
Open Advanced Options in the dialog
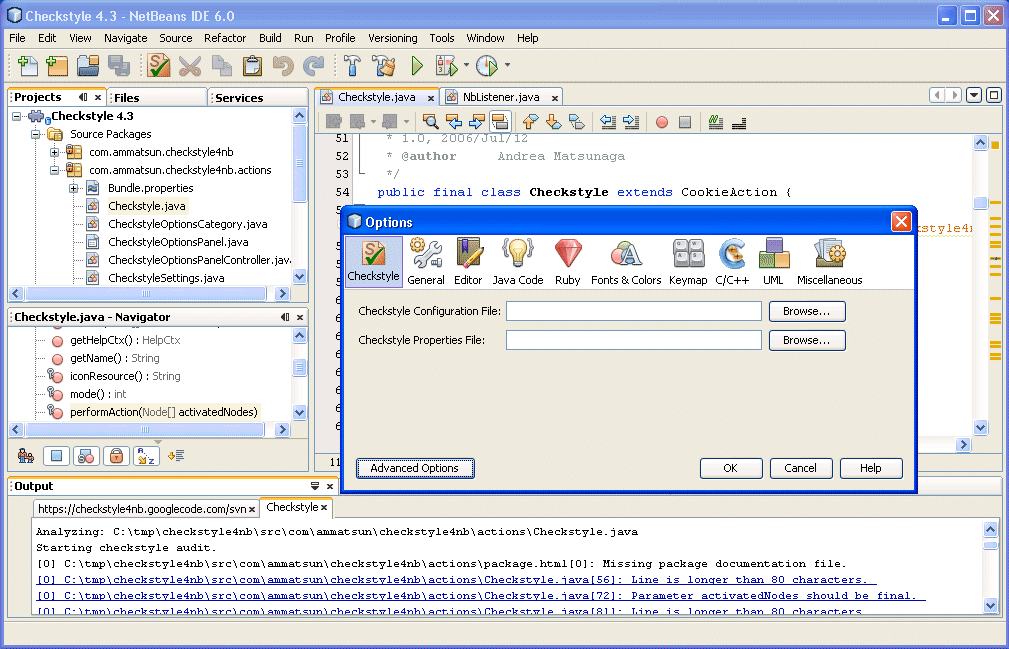click(x=414, y=468)
